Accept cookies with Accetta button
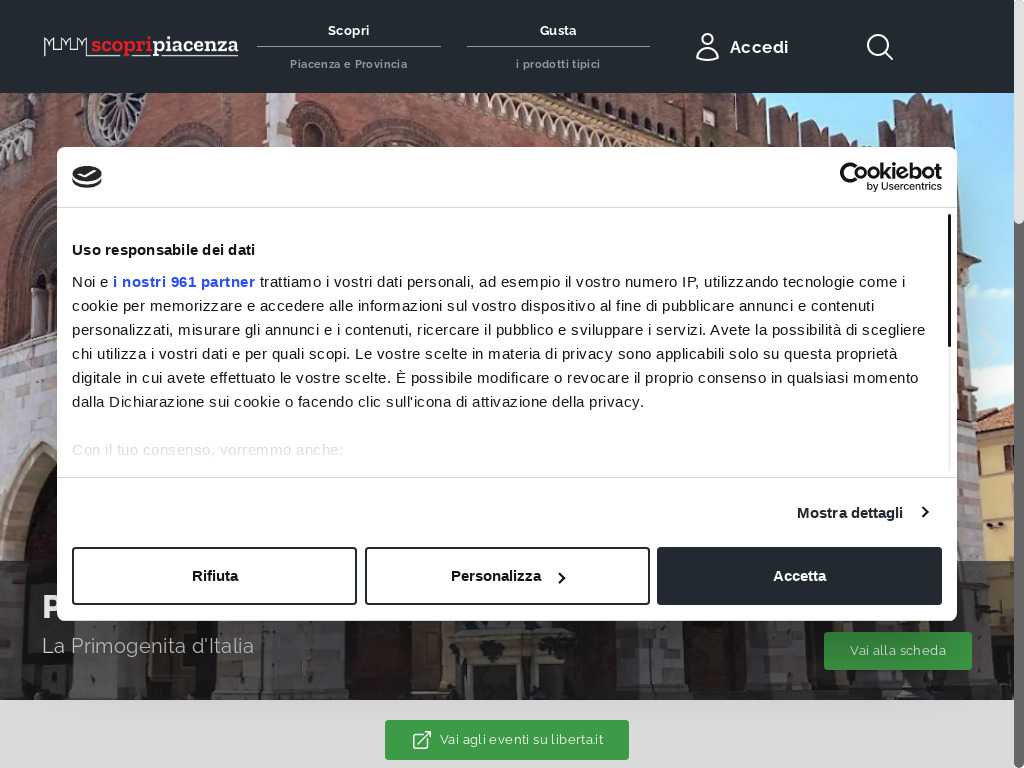This screenshot has height=768, width=1024. tap(799, 576)
